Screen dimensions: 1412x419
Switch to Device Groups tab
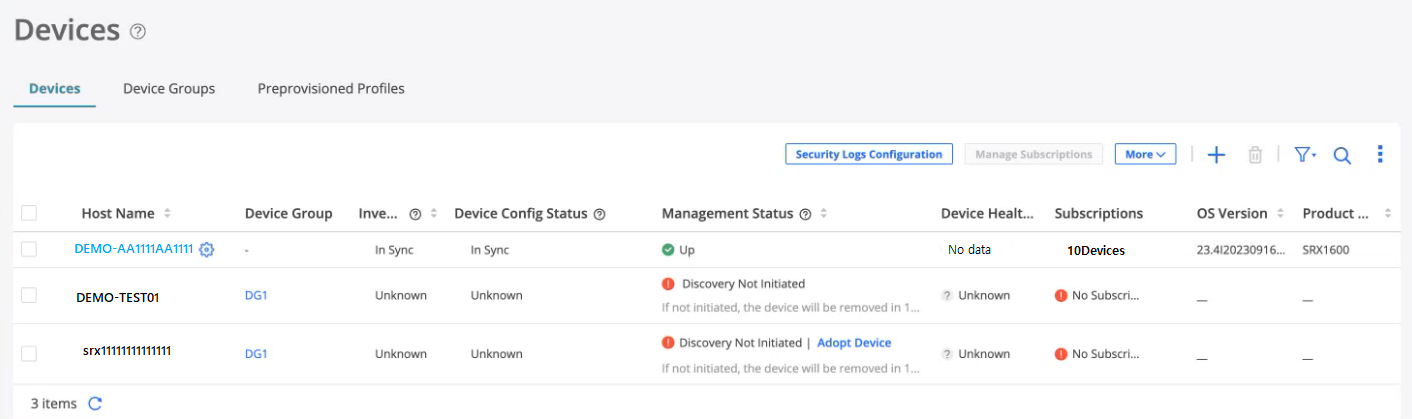(x=169, y=88)
